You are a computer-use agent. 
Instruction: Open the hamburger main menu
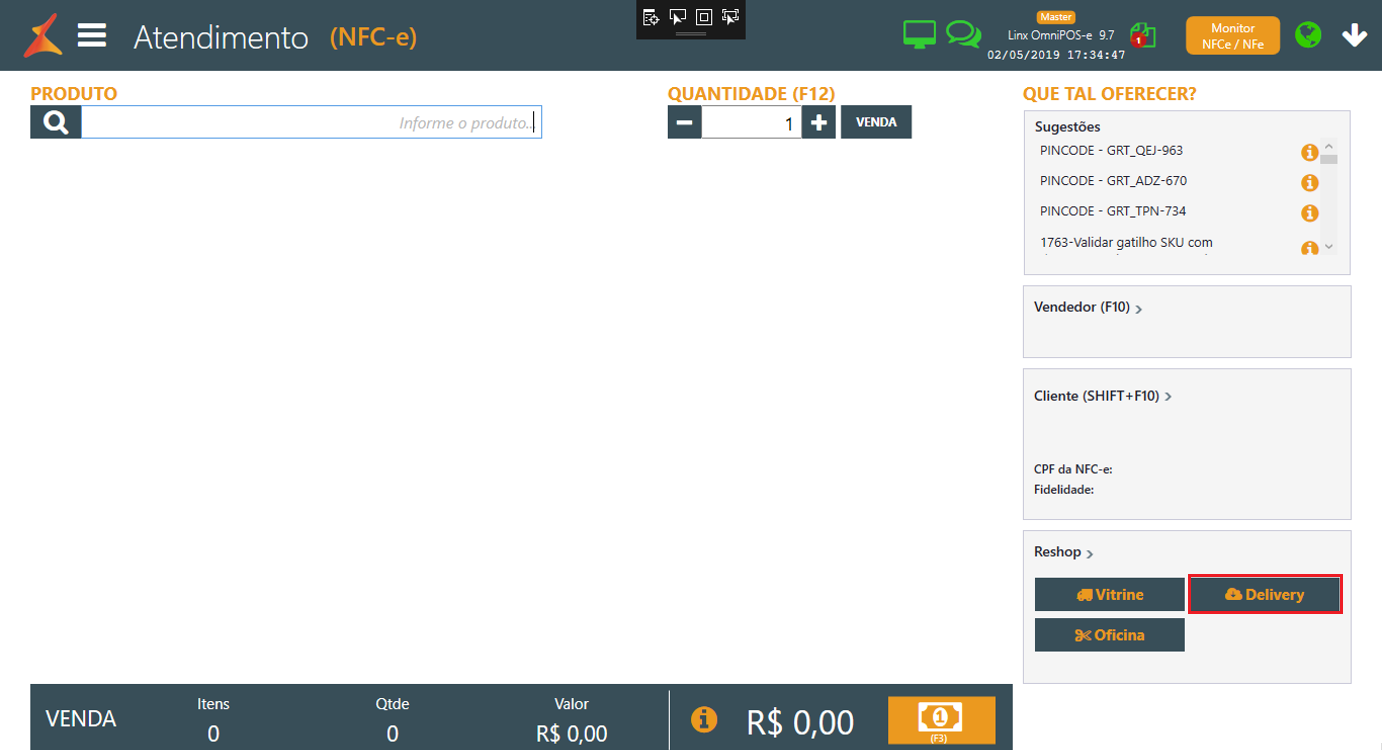point(92,36)
